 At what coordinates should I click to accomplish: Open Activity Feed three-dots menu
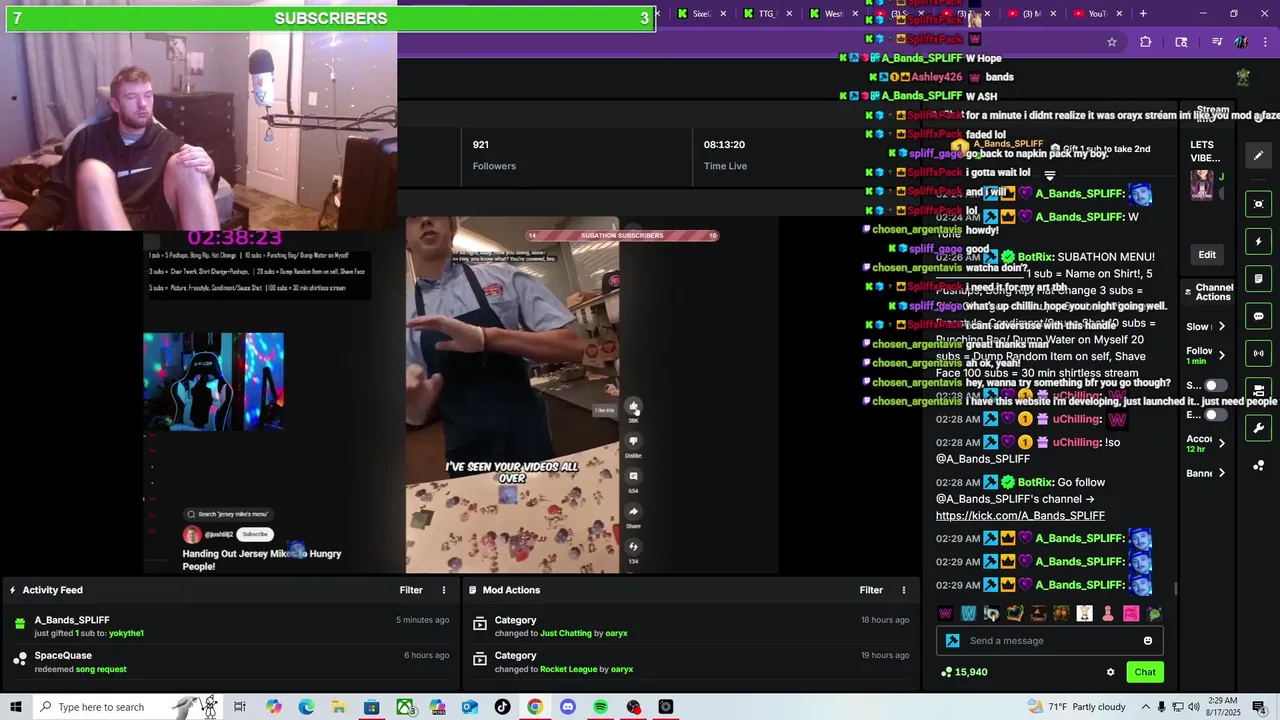click(444, 590)
